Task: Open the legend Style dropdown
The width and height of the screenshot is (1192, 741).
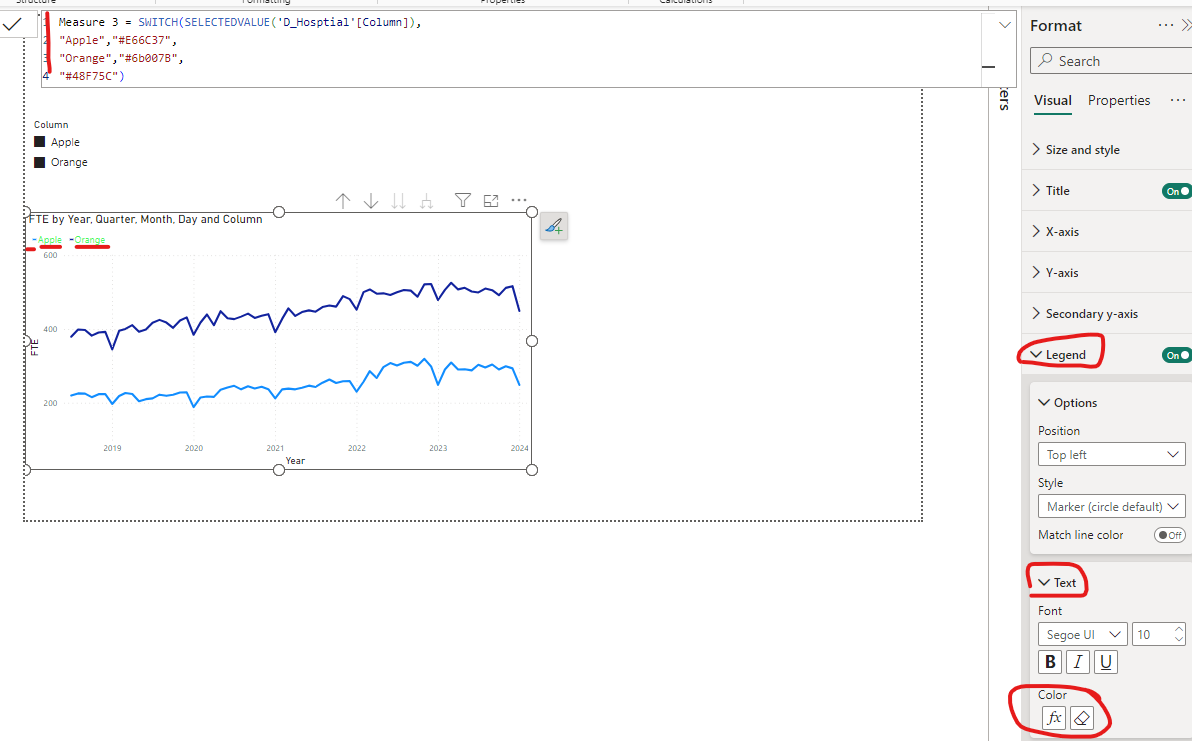Action: 1111,506
